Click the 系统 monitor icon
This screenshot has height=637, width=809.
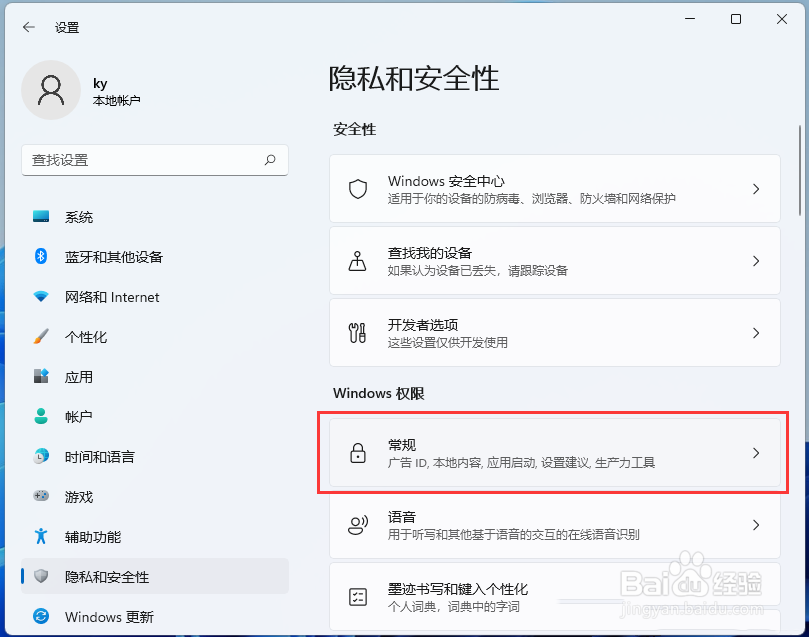41,217
